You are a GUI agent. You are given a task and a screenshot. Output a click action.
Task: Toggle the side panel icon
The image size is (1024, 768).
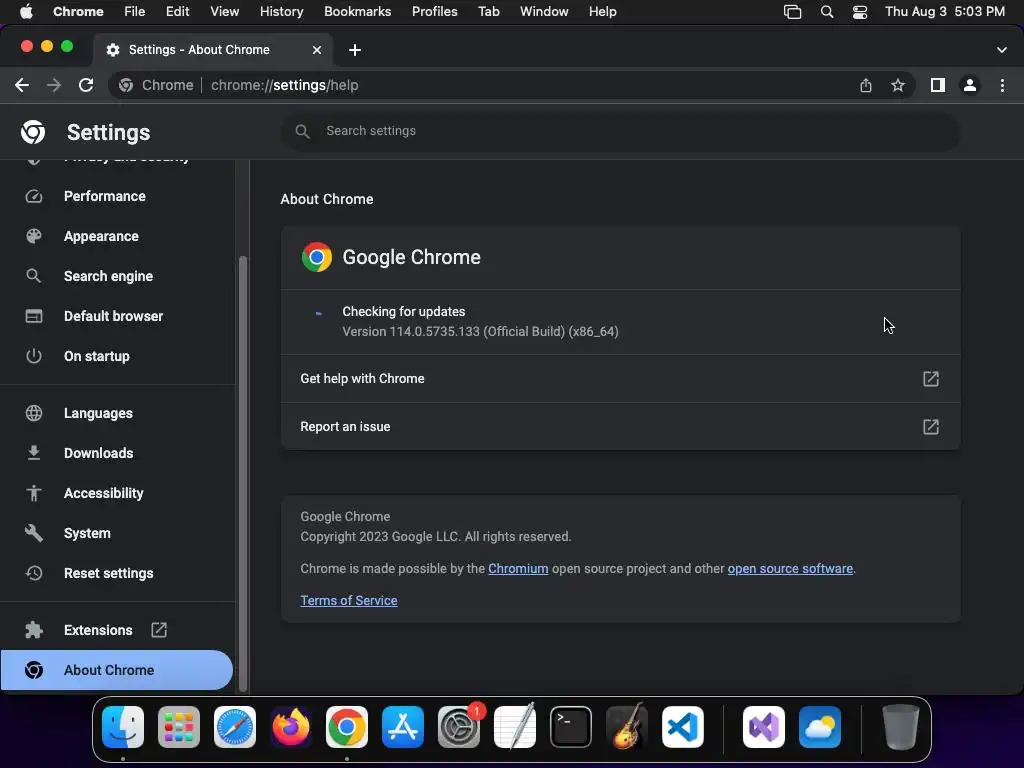pyautogui.click(x=938, y=85)
